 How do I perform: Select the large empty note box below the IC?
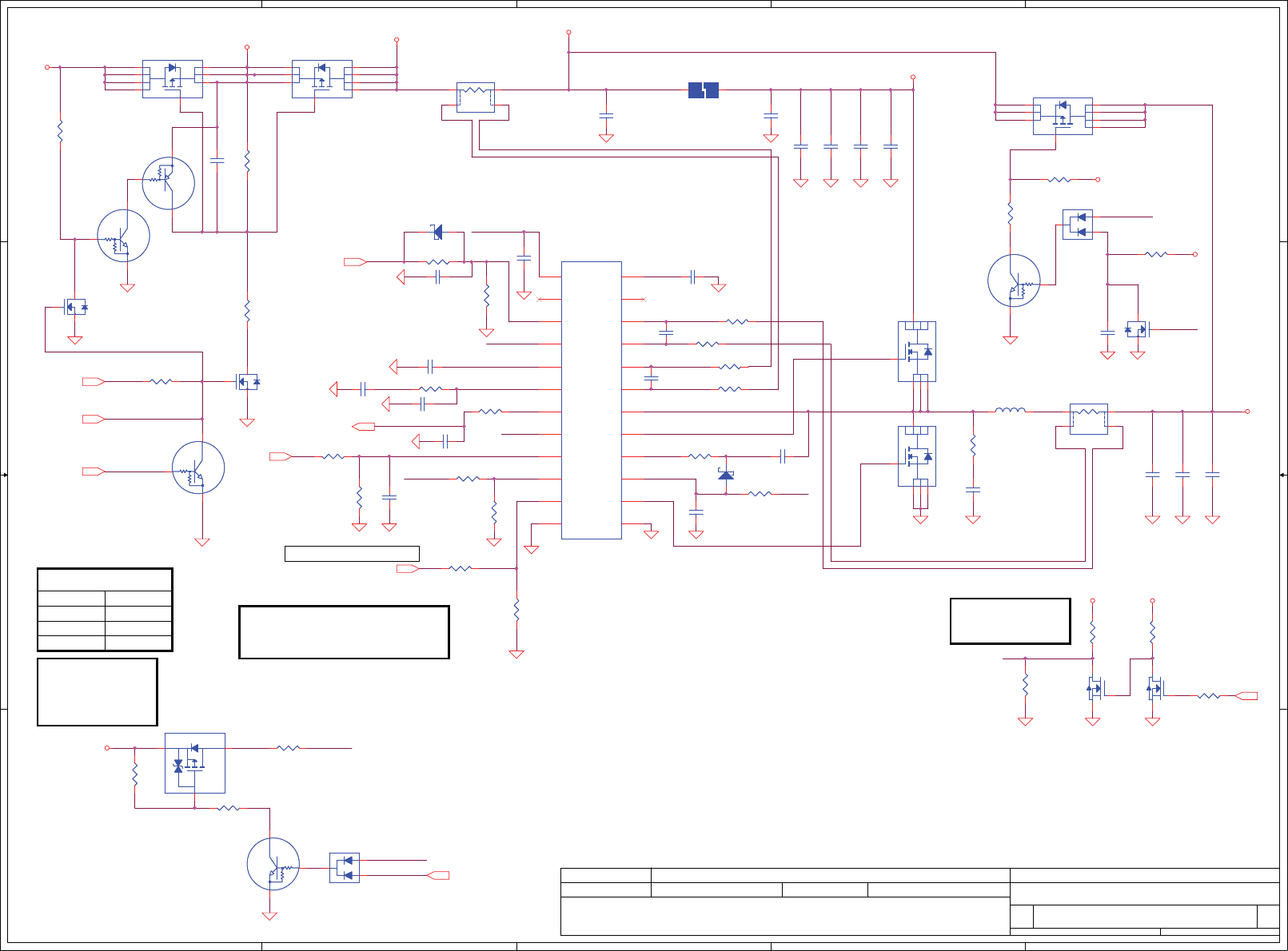click(344, 632)
